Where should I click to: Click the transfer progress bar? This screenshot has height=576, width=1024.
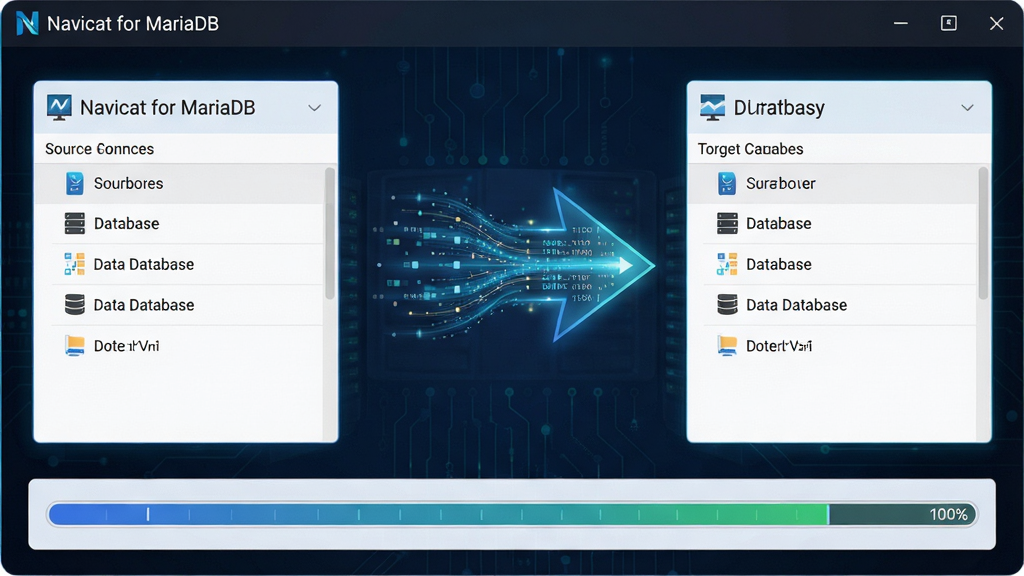tap(512, 515)
